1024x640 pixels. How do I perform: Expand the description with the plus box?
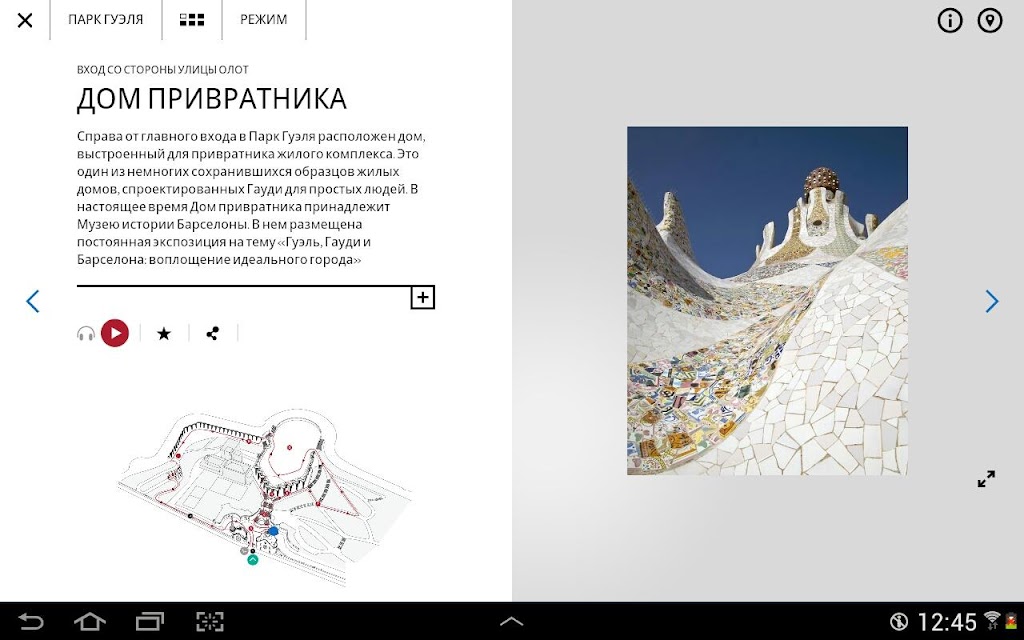(x=423, y=298)
